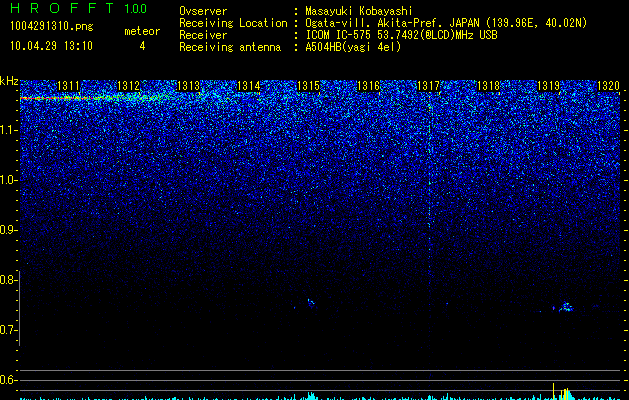Click the meteor label
Screen dimensions: 629x400
tap(142, 31)
